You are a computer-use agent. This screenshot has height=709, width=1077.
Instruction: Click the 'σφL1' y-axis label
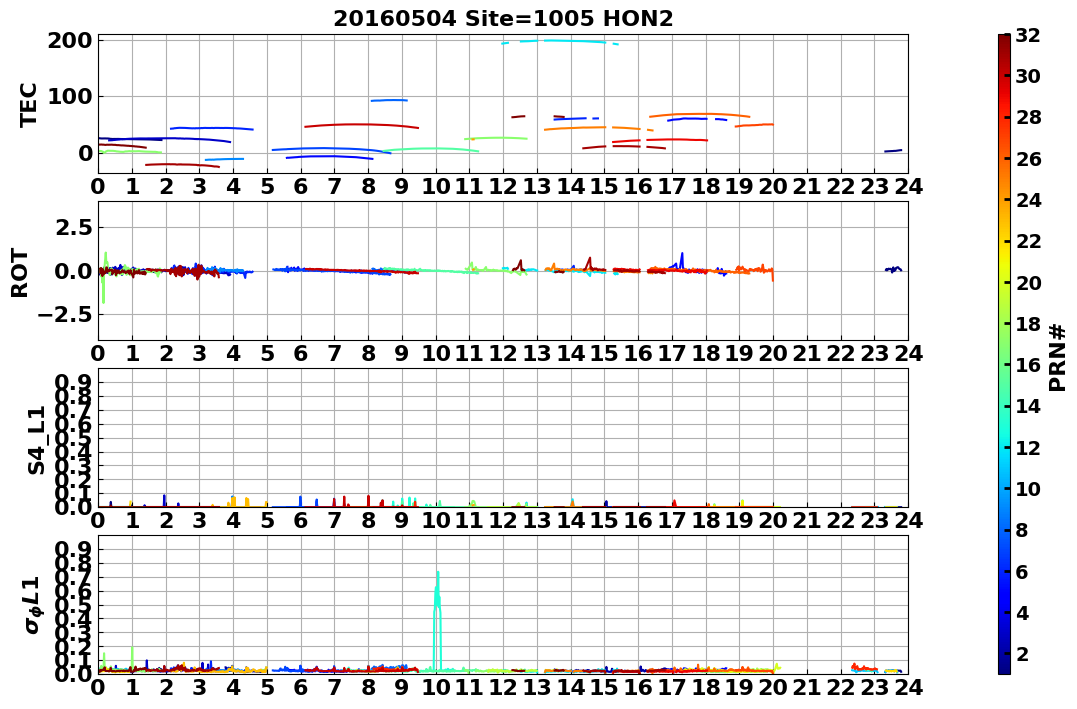point(32,605)
